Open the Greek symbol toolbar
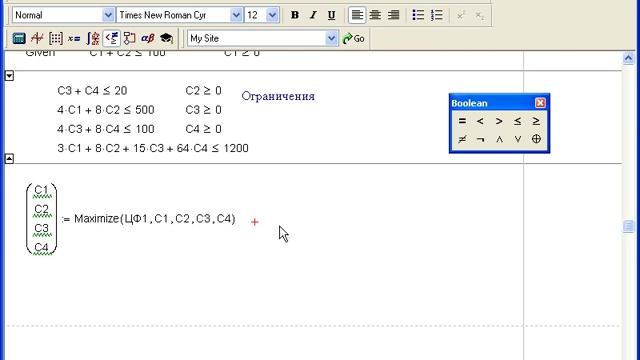Screen dimensions: 640x360 pyautogui.click(x=148, y=38)
